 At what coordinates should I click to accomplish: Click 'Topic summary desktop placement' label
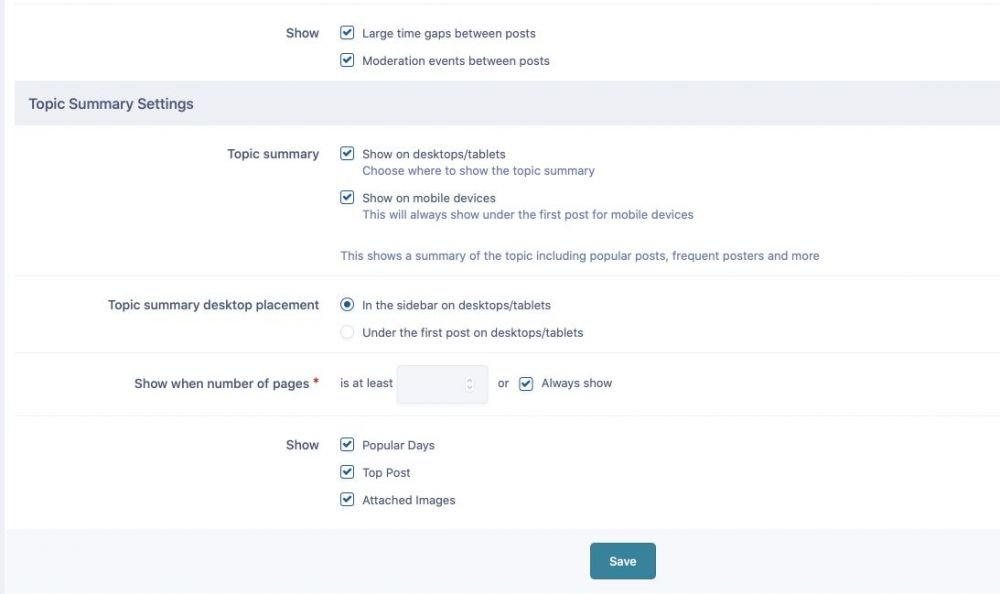point(213,304)
